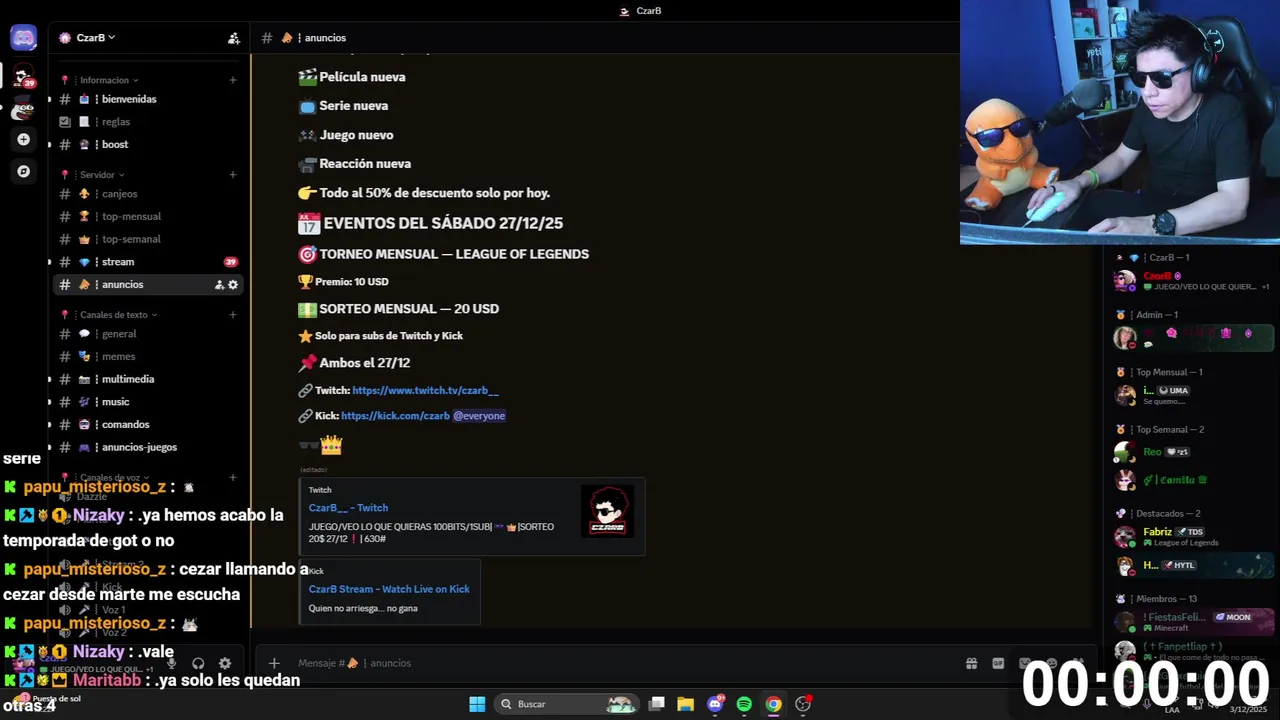Screen dimensions: 1280x720
Task: Open anuncios channel settings gear
Action: pyautogui.click(x=233, y=285)
